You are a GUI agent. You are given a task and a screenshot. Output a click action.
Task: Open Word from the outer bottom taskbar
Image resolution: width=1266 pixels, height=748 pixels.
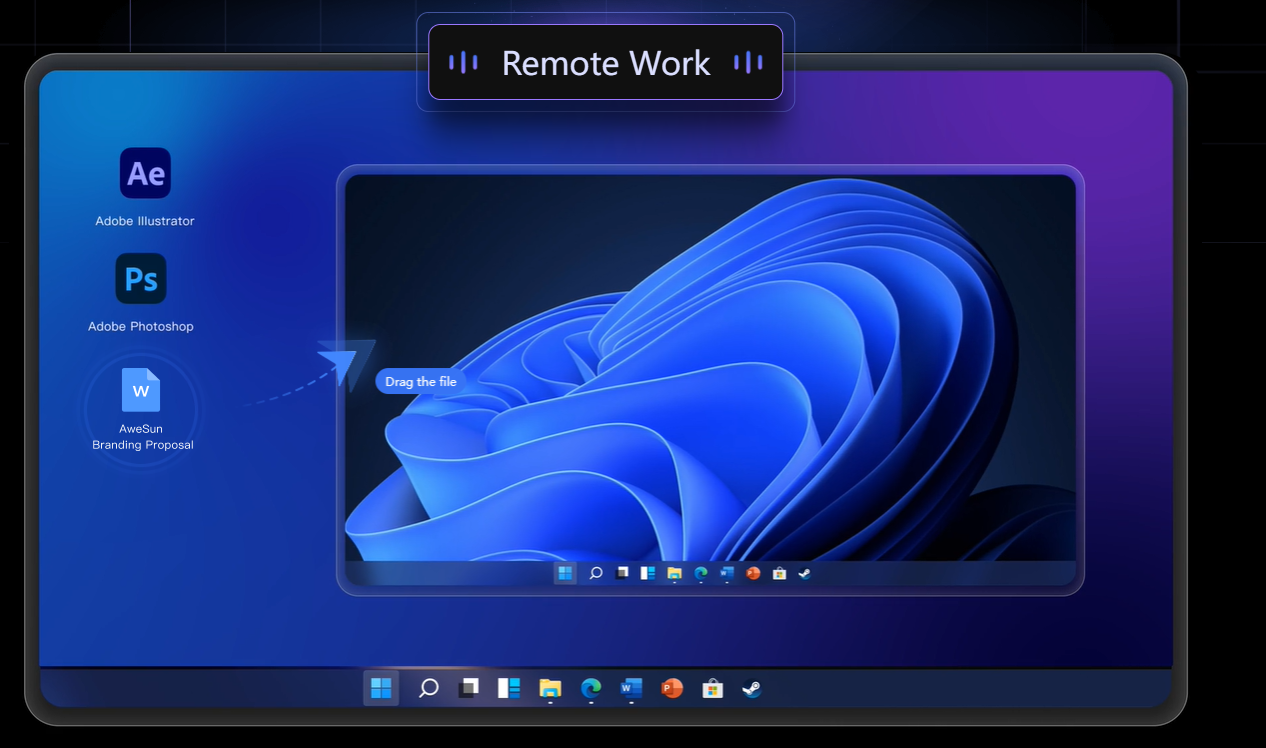631,688
